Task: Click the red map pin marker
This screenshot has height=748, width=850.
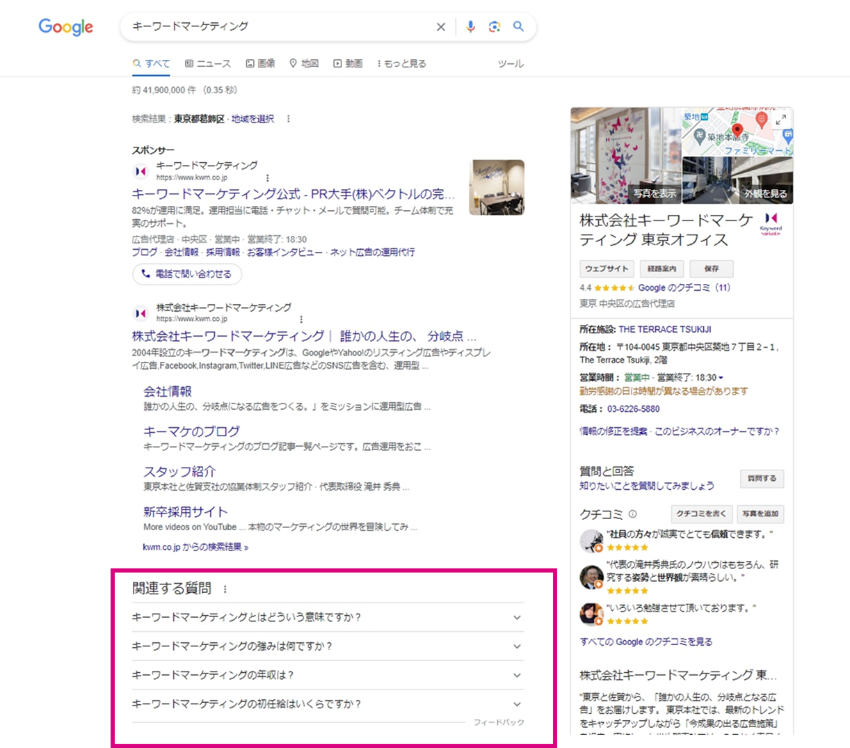Action: (x=737, y=130)
